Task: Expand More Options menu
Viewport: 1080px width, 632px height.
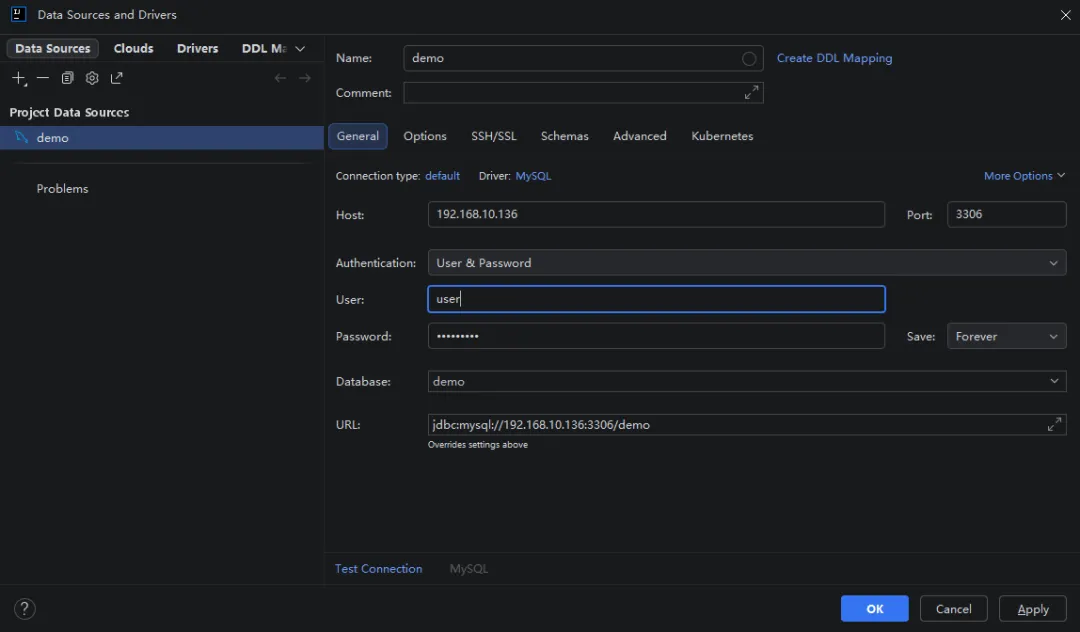Action: pos(1024,176)
